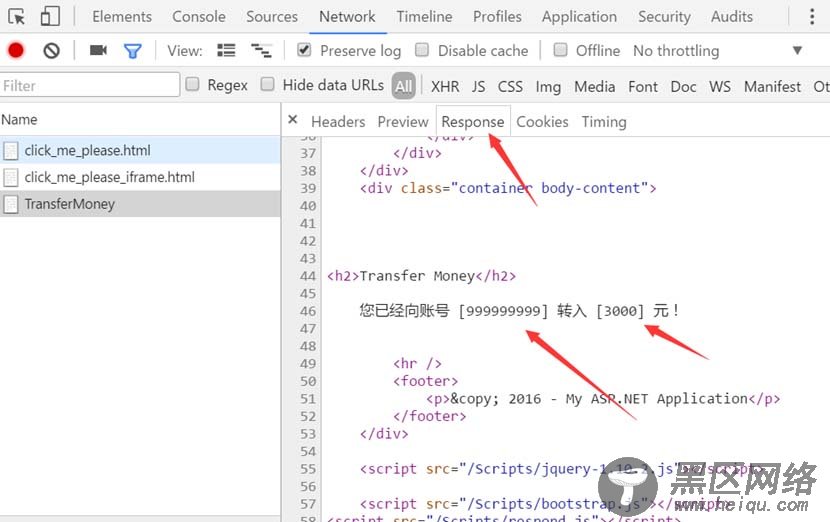Screen dimensions: 830x522
Task: Show the Cookies tab
Action: [542, 122]
